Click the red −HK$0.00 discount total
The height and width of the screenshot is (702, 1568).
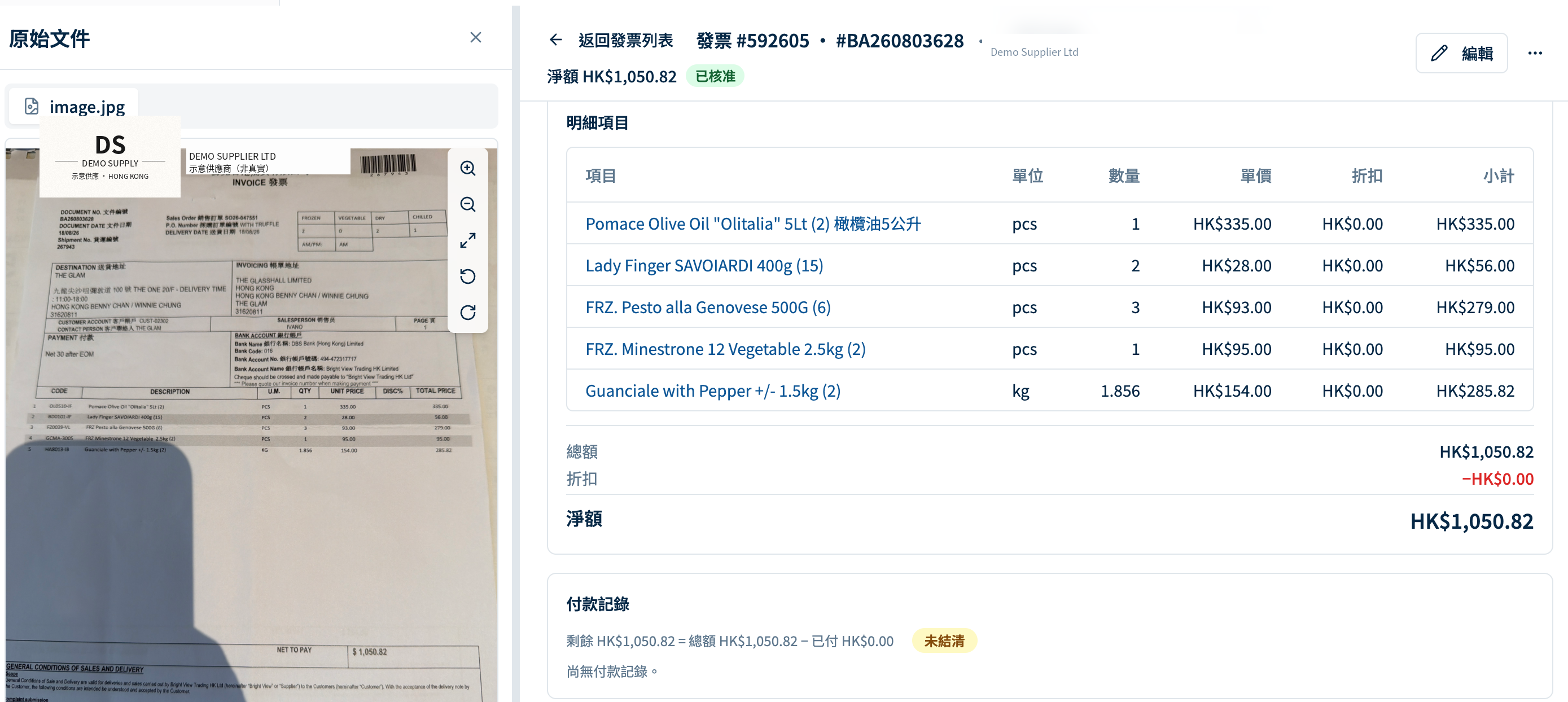point(1497,479)
